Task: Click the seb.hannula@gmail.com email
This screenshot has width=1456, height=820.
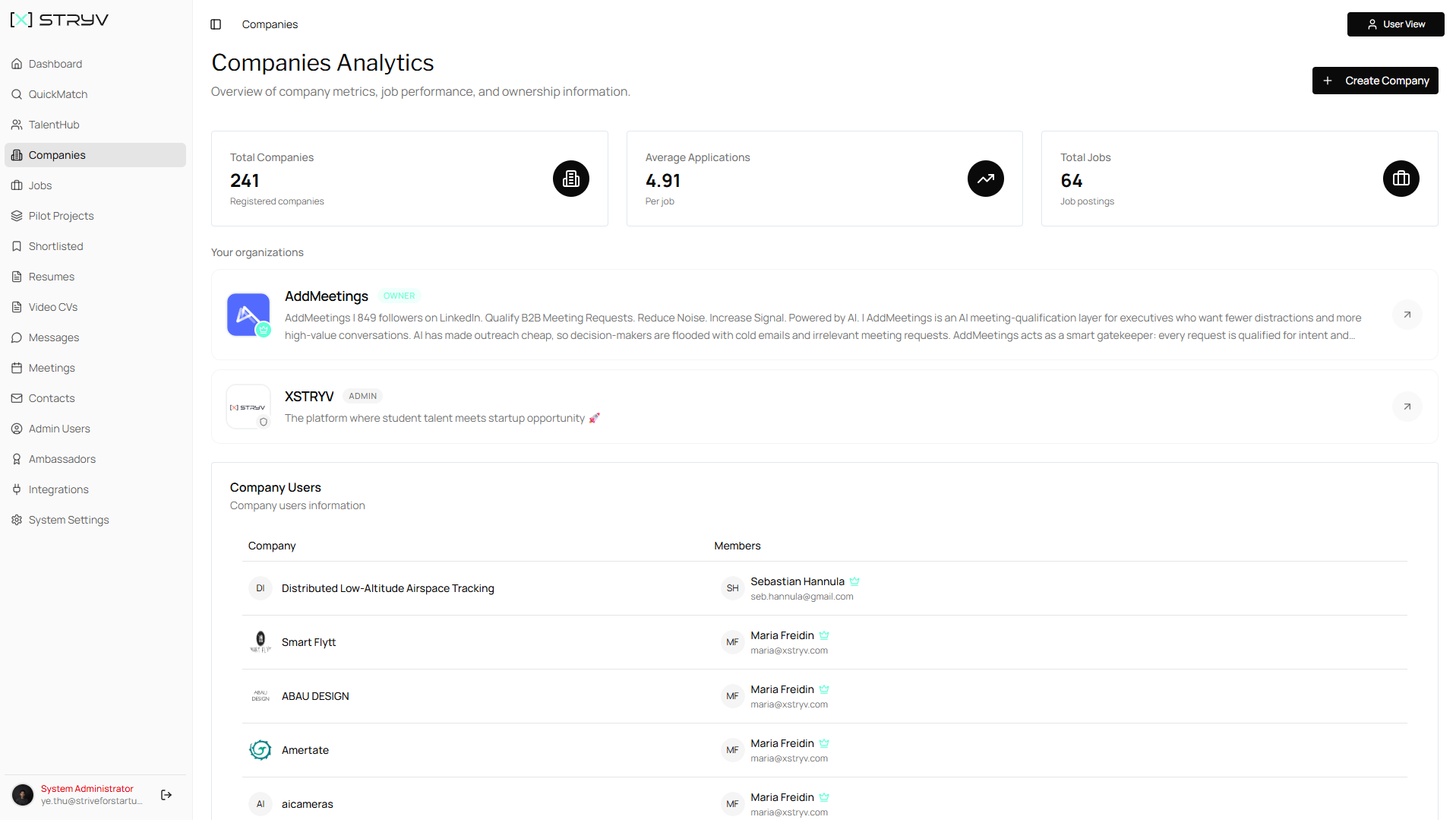Action: [802, 597]
